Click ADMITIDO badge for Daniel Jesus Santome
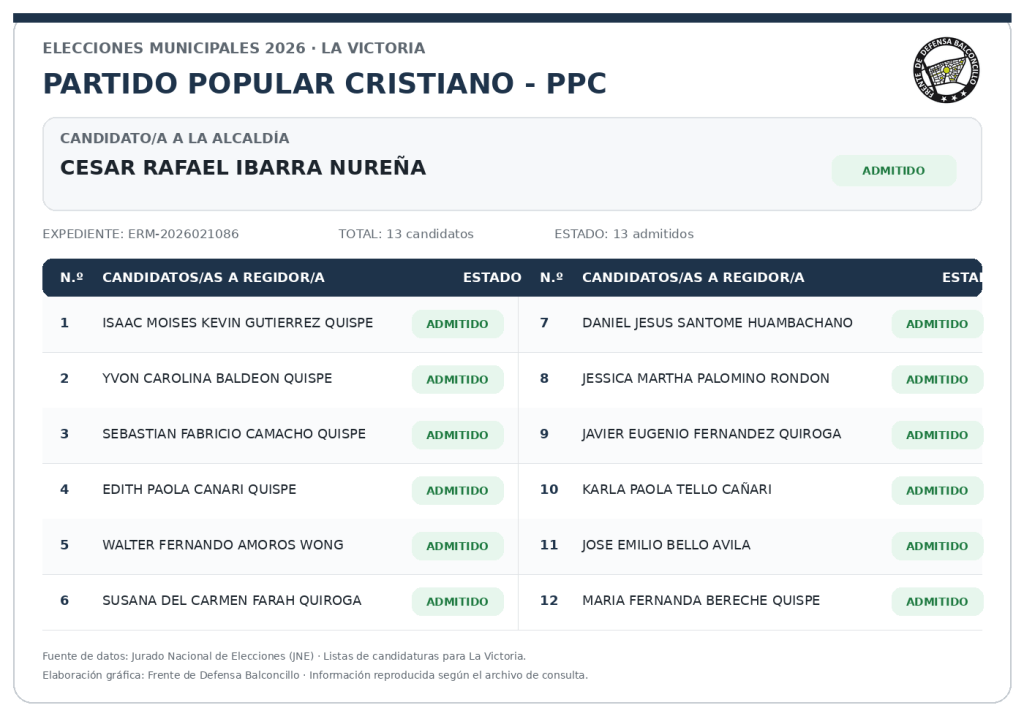This screenshot has height=716, width=1024. pos(936,324)
